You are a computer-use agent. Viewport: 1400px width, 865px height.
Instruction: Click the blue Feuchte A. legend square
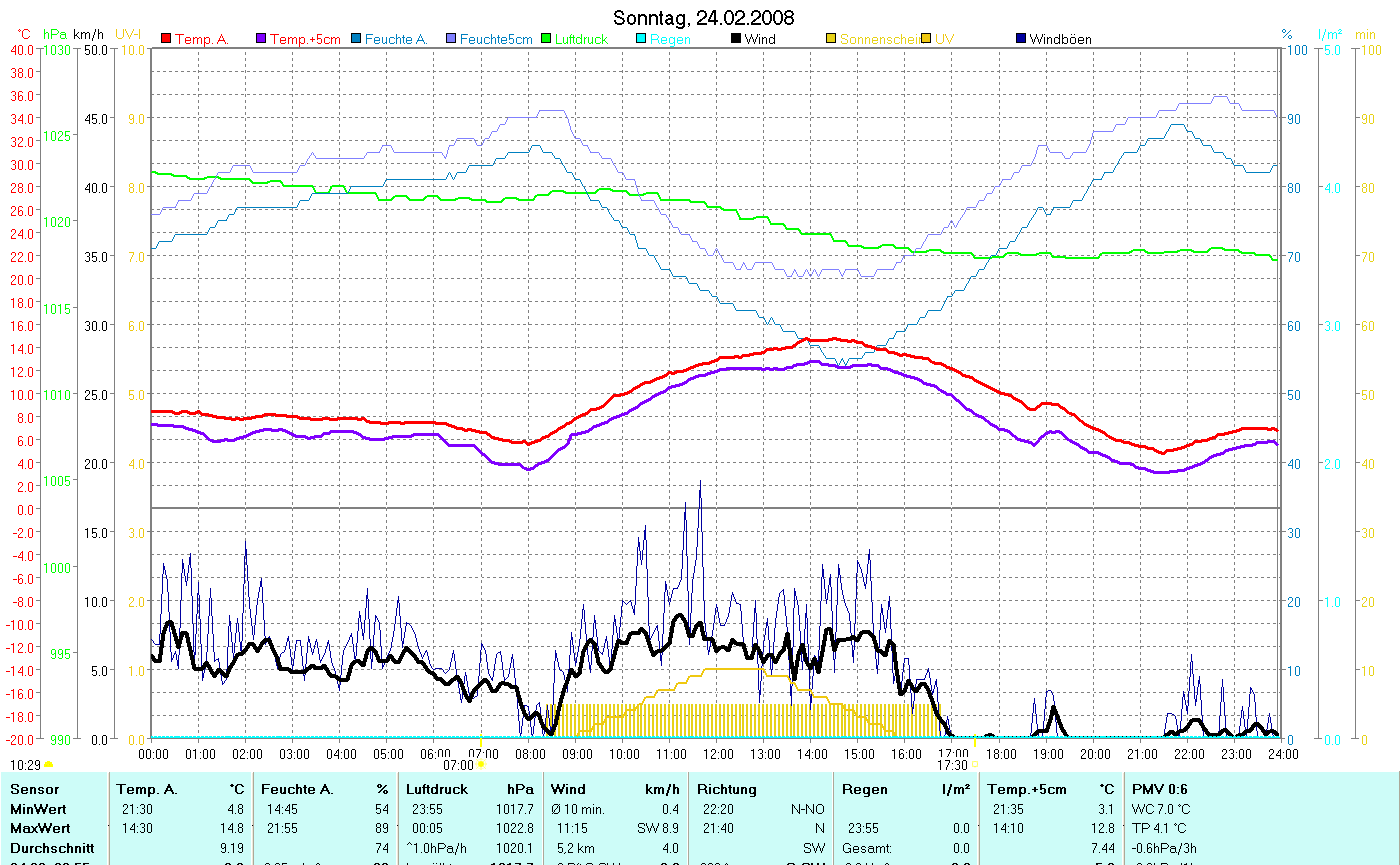356,39
